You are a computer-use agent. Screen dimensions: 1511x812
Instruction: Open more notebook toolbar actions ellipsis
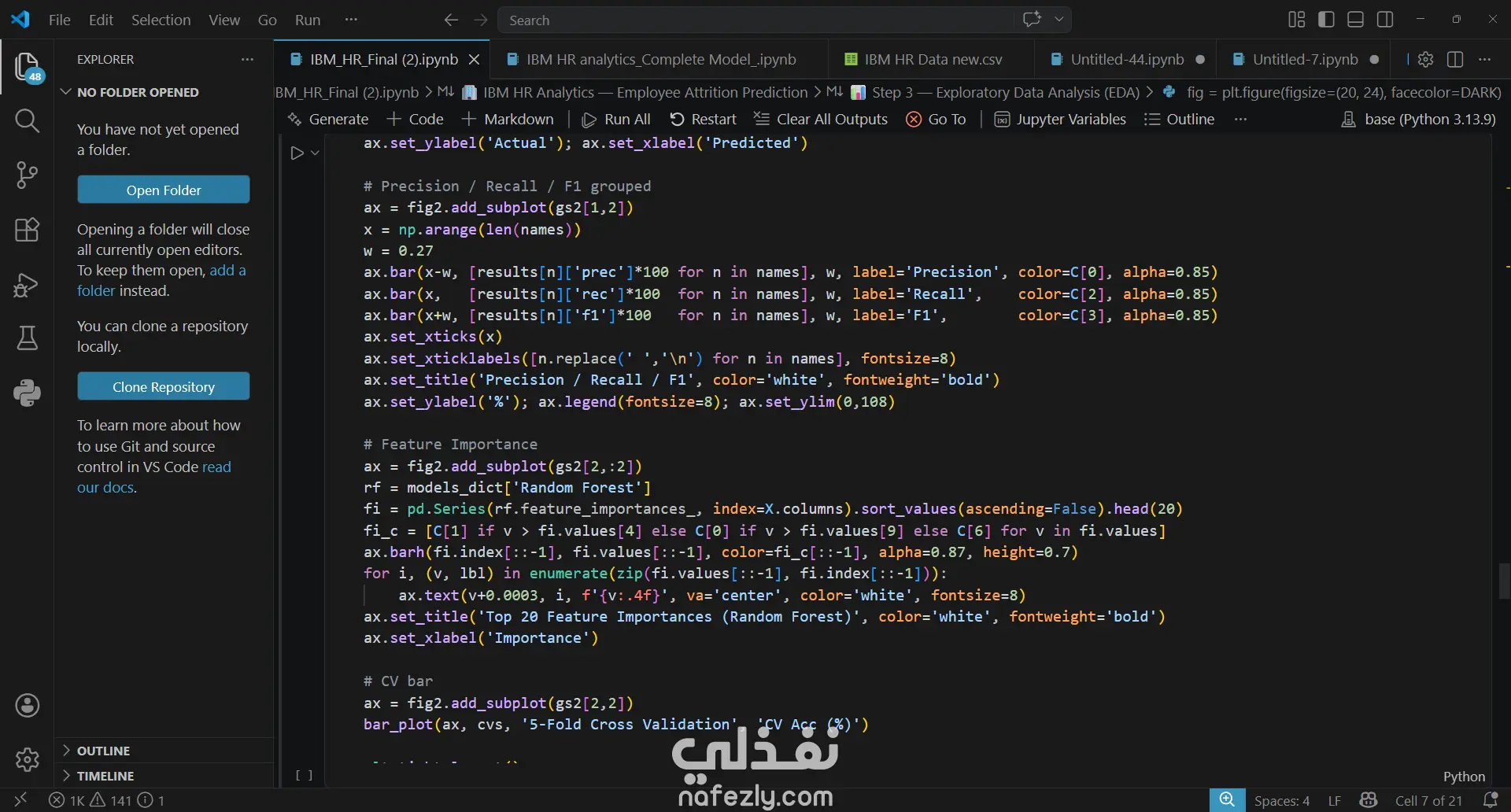1241,119
